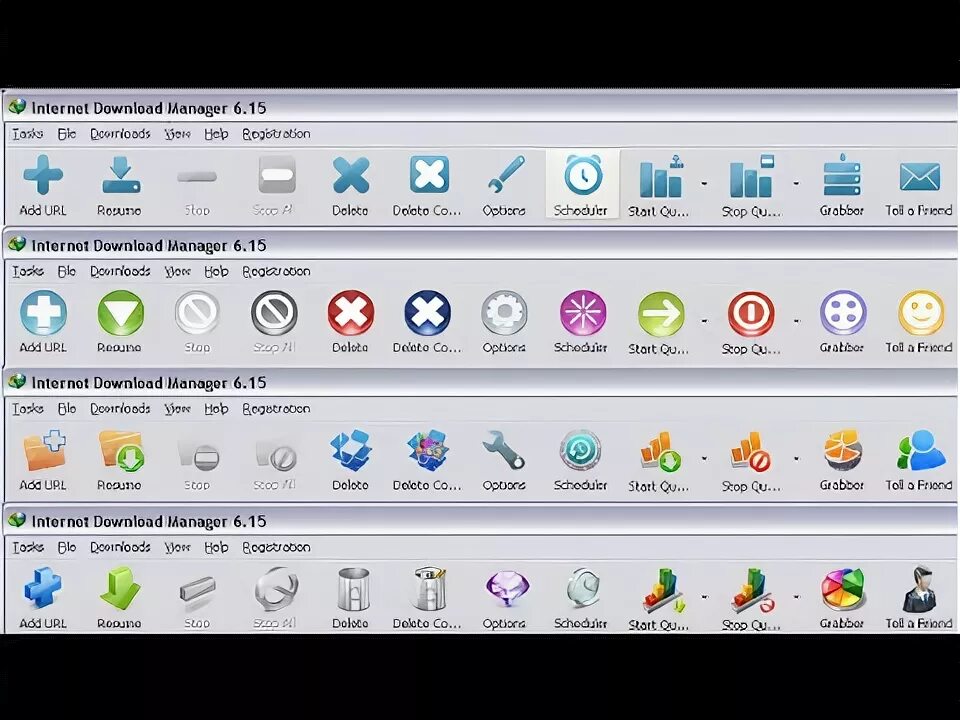
Task: Expand the Start Queue dropdown arrow in third toolbar
Action: [704, 458]
